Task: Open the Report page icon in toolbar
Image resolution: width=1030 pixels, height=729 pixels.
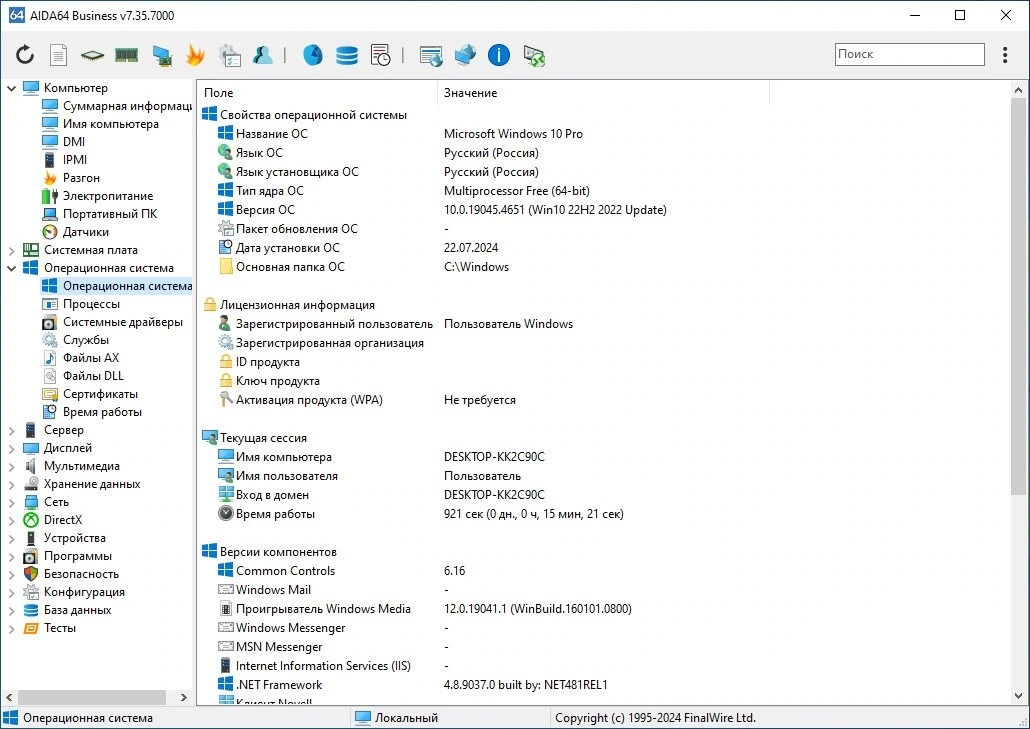Action: pos(58,55)
